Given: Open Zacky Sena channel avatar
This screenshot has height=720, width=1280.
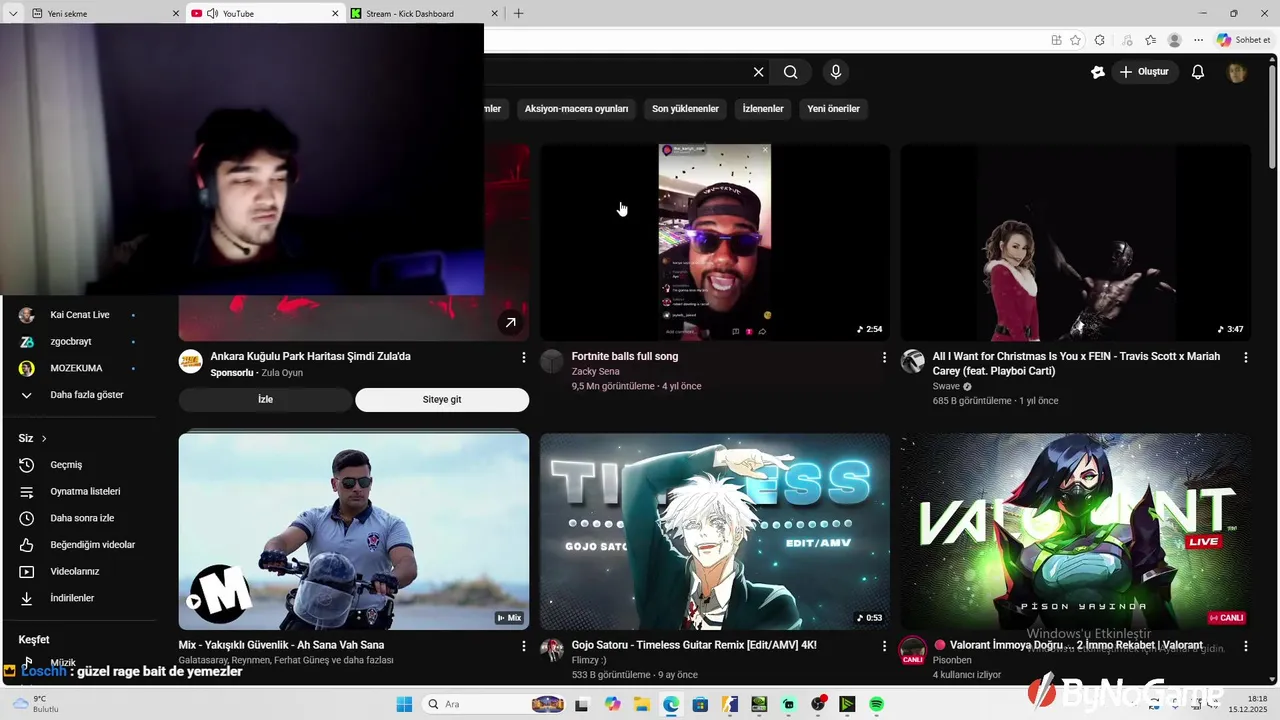Looking at the screenshot, I should [552, 361].
